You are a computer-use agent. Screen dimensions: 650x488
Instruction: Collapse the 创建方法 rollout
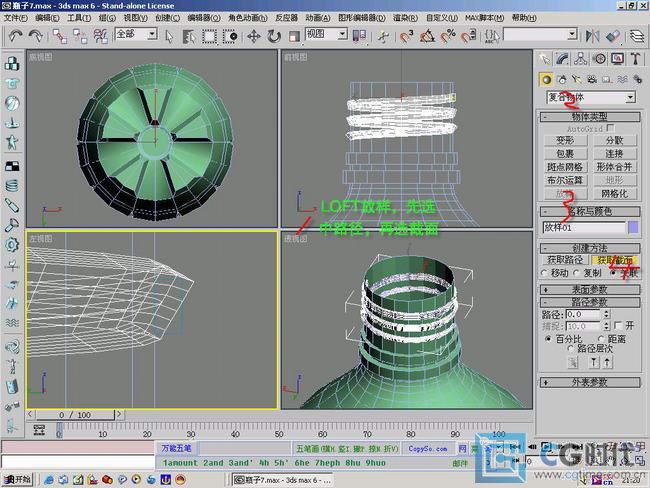point(589,248)
